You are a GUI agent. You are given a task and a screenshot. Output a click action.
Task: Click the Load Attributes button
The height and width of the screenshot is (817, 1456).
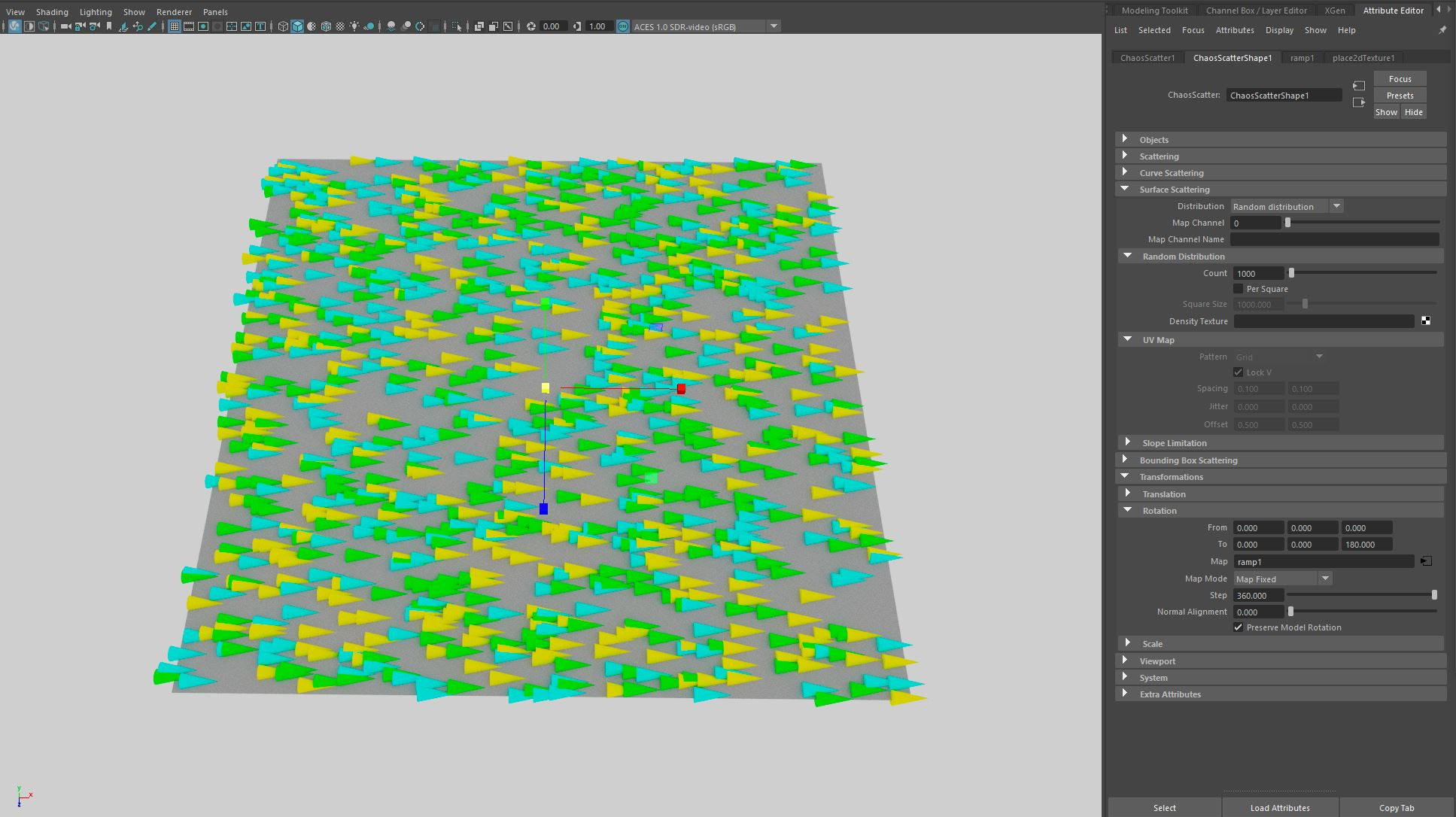tap(1280, 807)
